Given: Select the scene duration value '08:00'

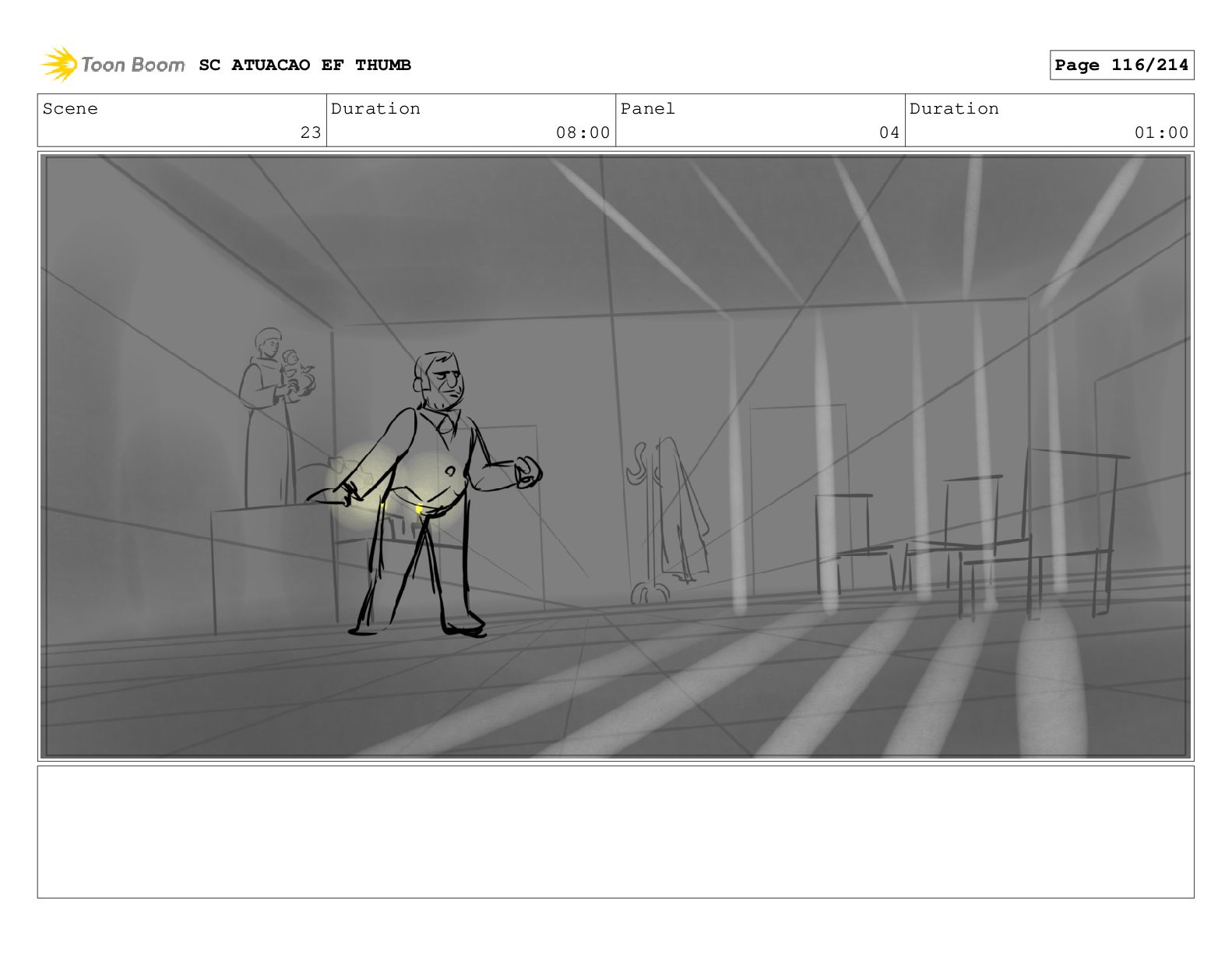Looking at the screenshot, I should pos(583,132).
